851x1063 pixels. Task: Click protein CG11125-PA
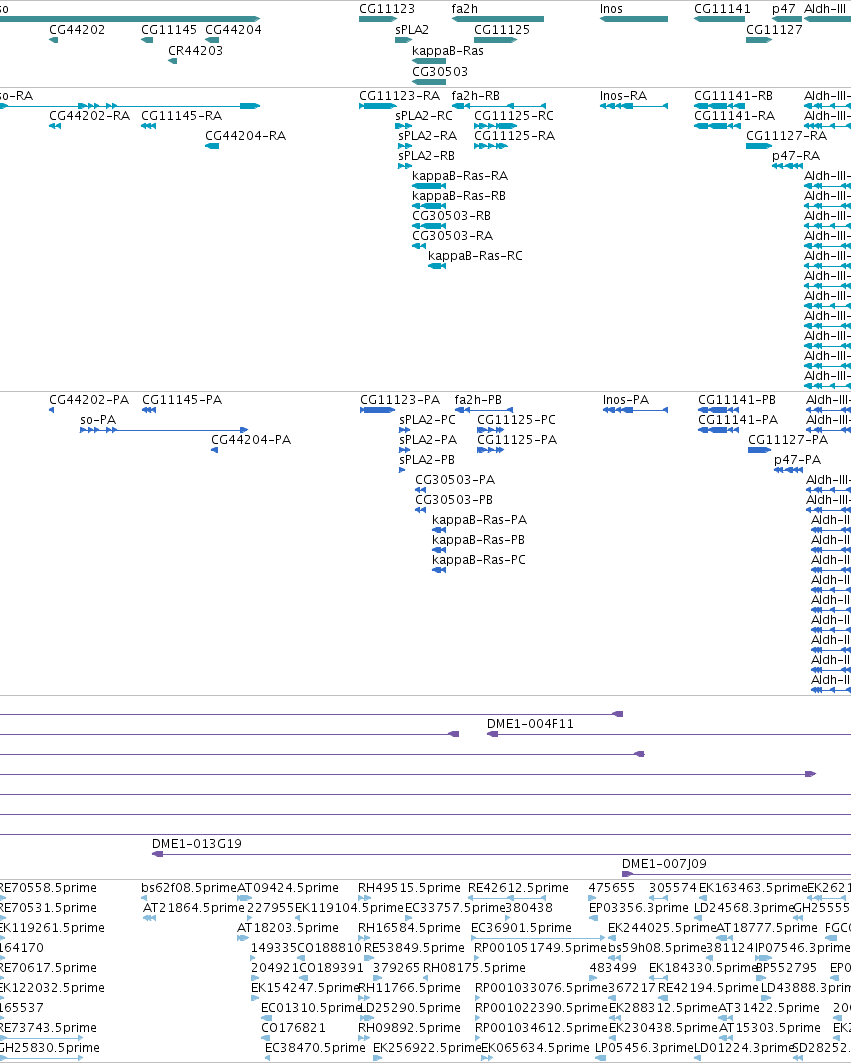[517, 440]
